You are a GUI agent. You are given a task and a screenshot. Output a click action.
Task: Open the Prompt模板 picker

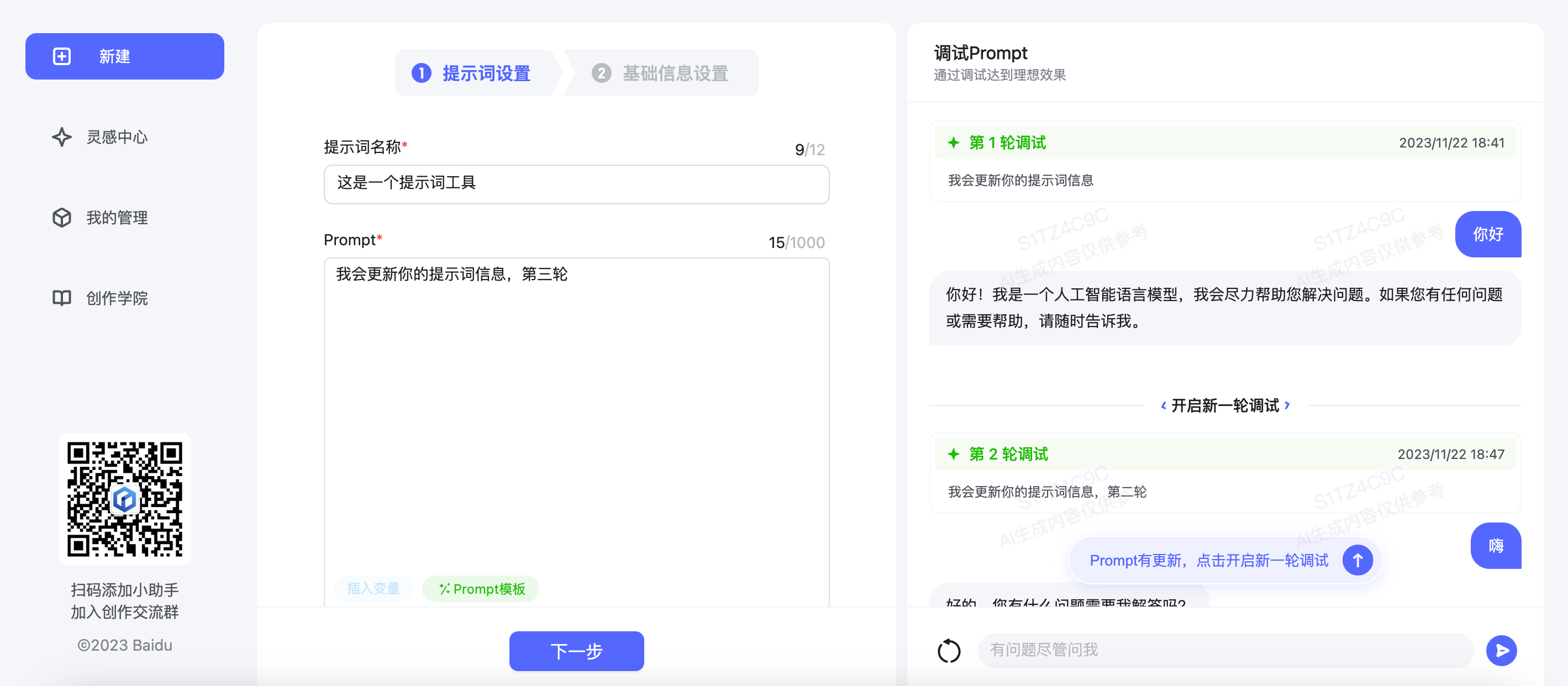(x=481, y=589)
